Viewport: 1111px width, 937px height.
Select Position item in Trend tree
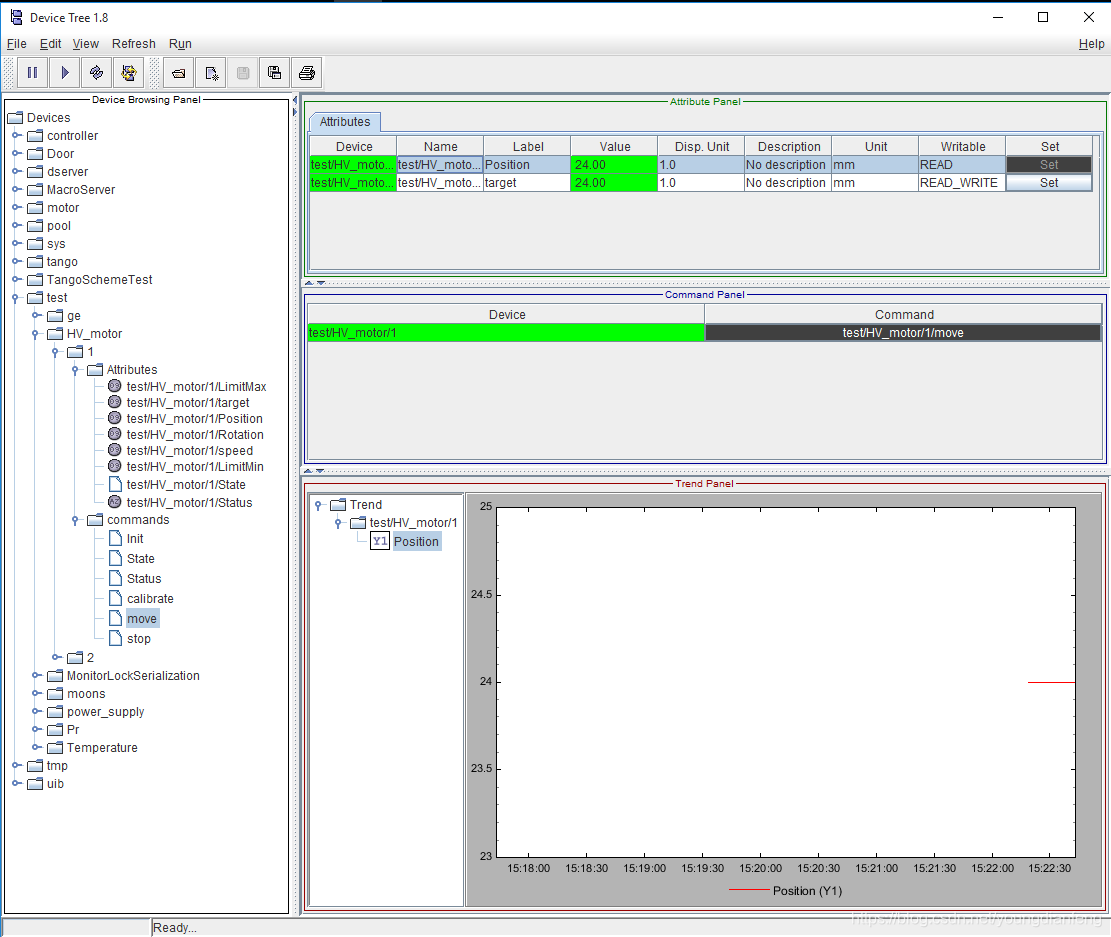point(417,542)
